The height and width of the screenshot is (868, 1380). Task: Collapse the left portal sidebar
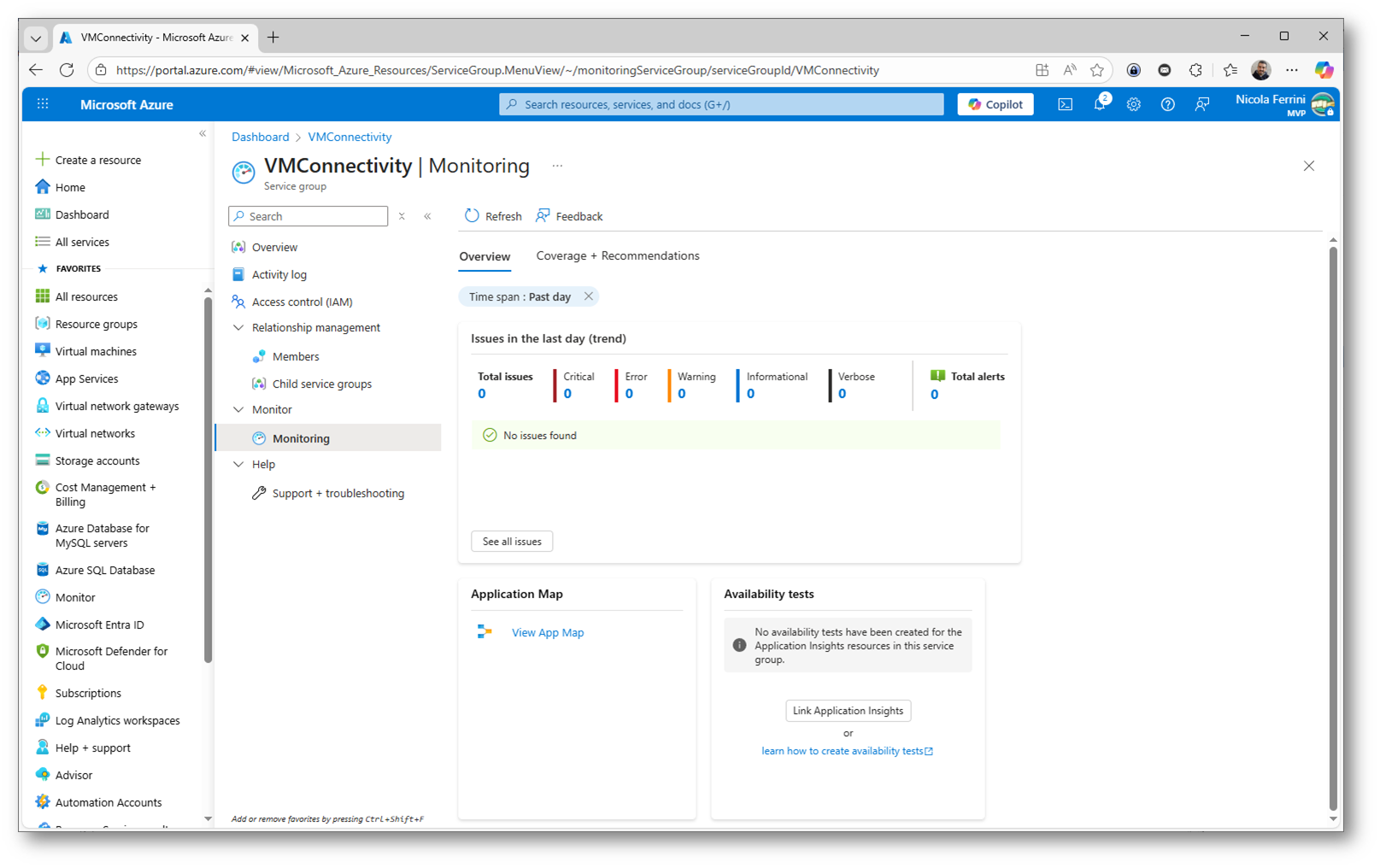203,134
